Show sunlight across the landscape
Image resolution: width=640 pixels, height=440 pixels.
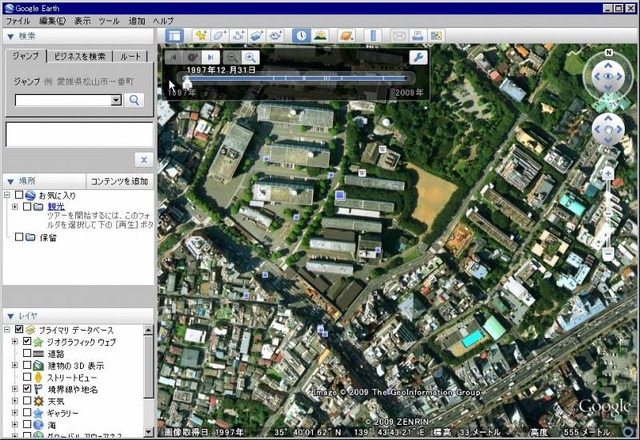320,36
